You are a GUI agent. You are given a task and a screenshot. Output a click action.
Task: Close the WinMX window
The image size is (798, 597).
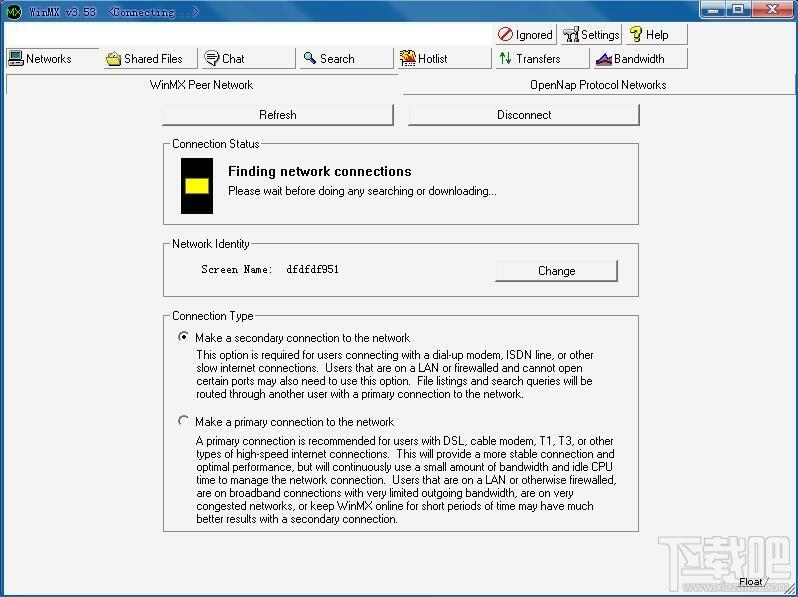click(772, 10)
